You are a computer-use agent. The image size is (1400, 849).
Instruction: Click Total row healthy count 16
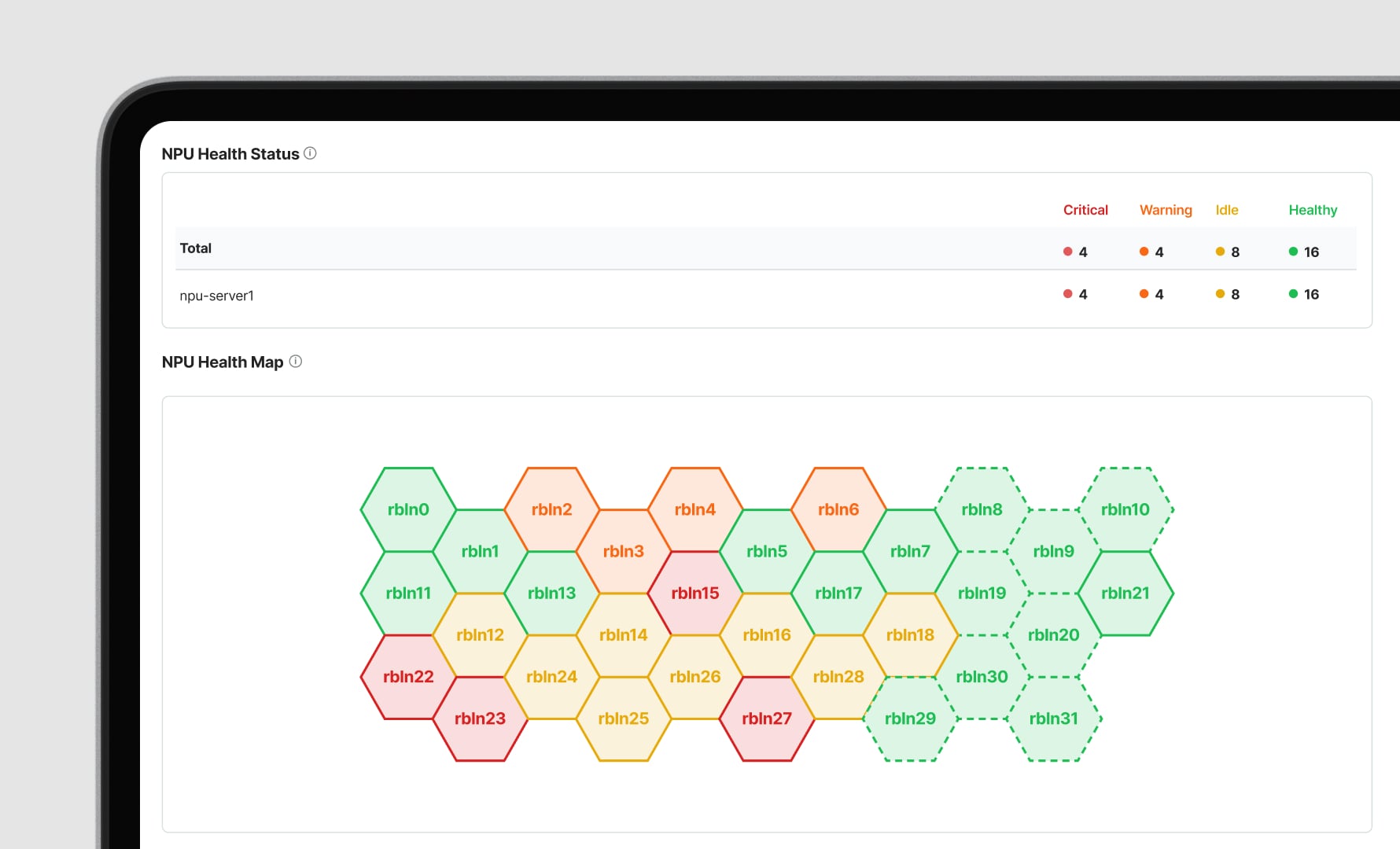coord(1303,252)
